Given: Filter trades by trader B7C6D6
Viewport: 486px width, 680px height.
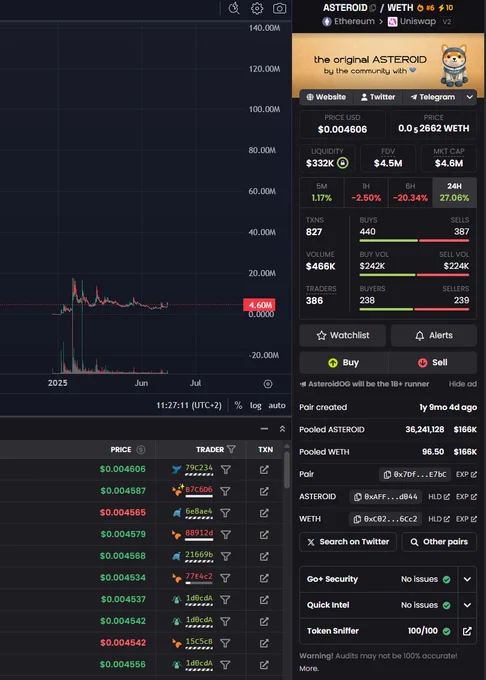Looking at the screenshot, I should (226, 491).
